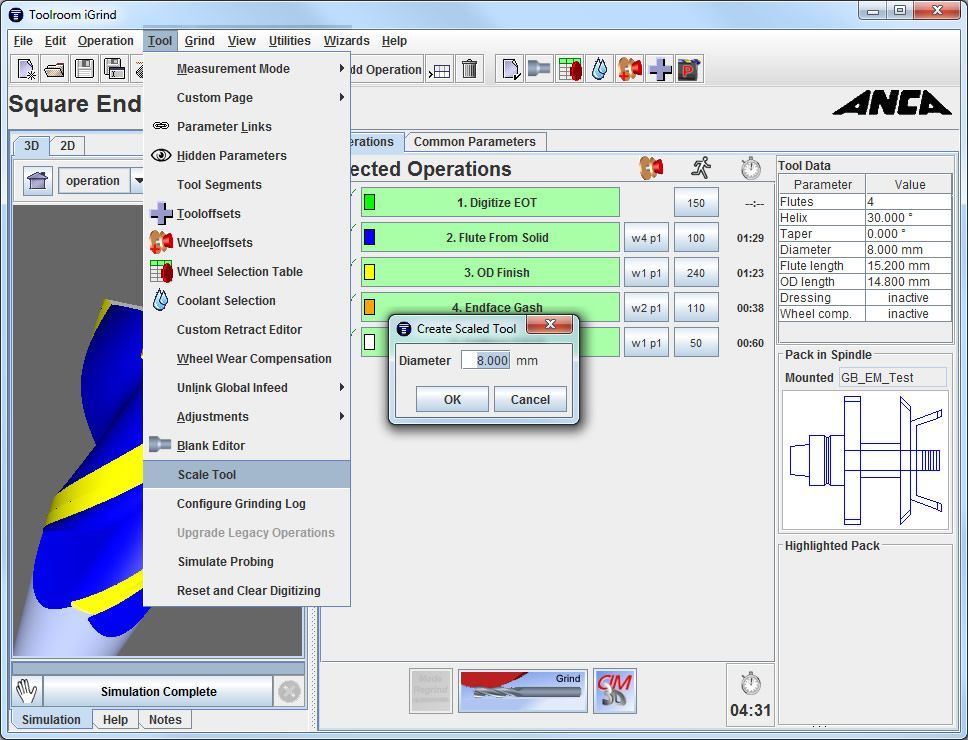This screenshot has height=740, width=968.
Task: Choose Parameter Links from Tool menu
Action: pyautogui.click(x=247, y=127)
